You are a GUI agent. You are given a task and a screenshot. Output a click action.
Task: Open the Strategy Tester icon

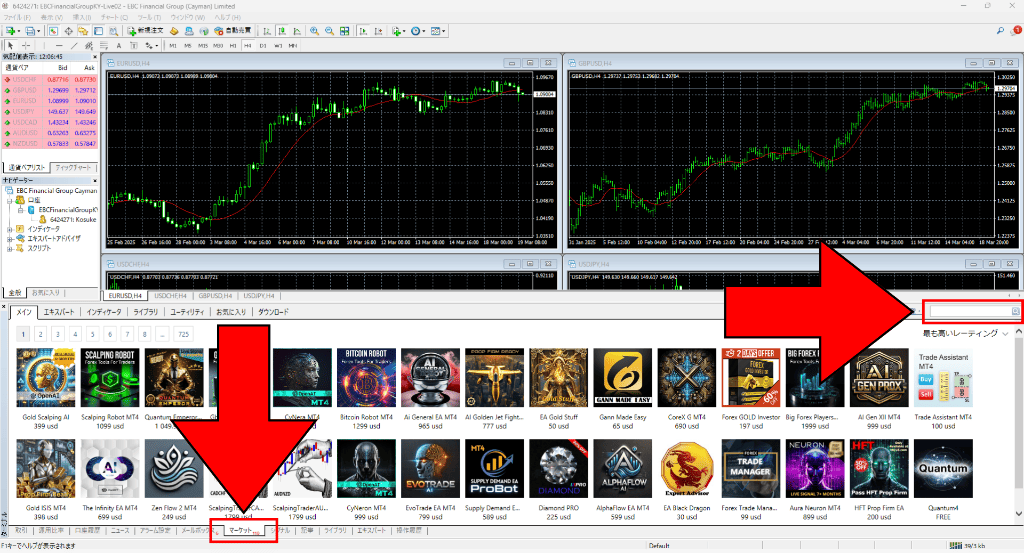(114, 31)
